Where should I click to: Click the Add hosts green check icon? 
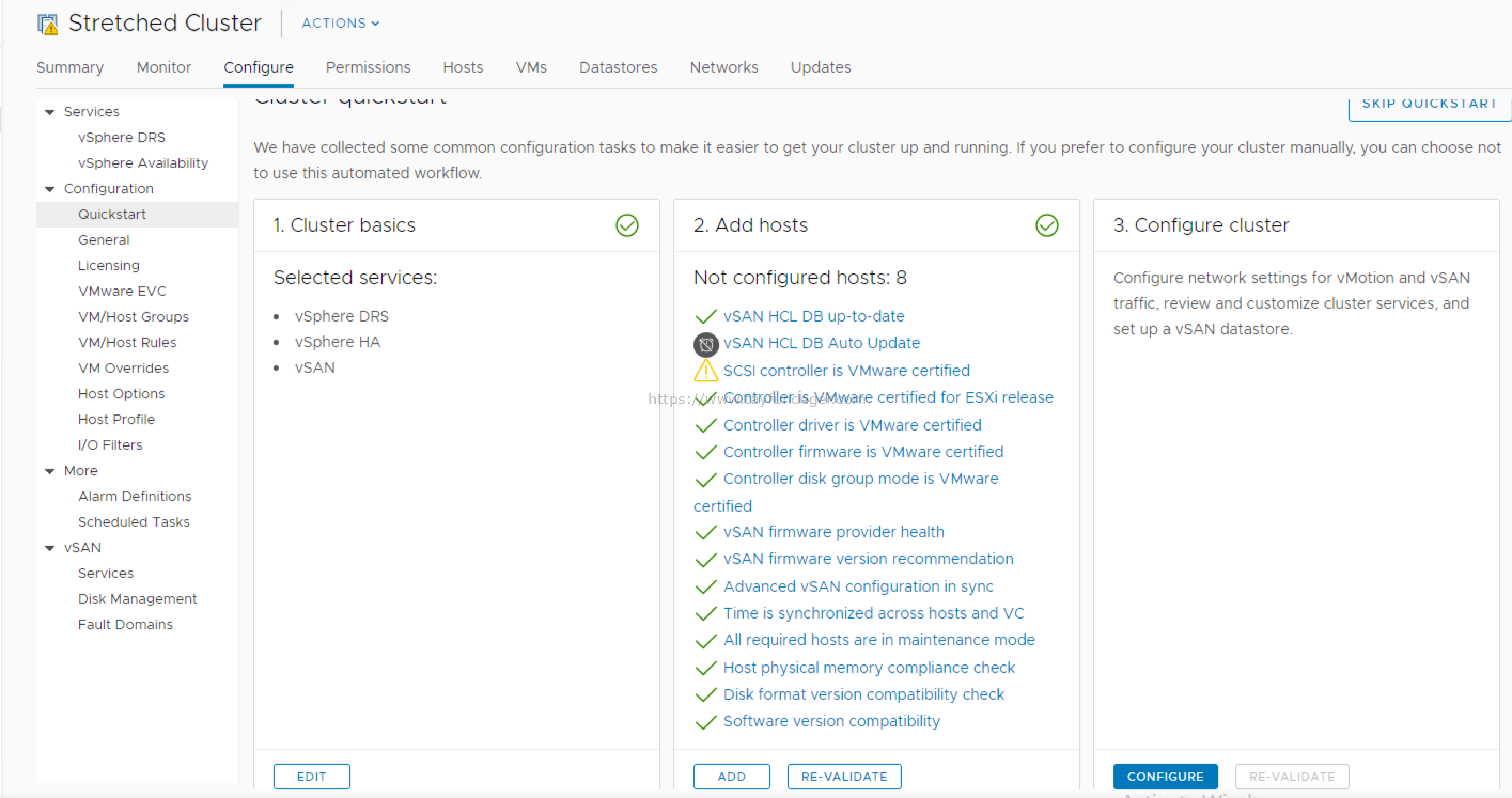(1047, 225)
